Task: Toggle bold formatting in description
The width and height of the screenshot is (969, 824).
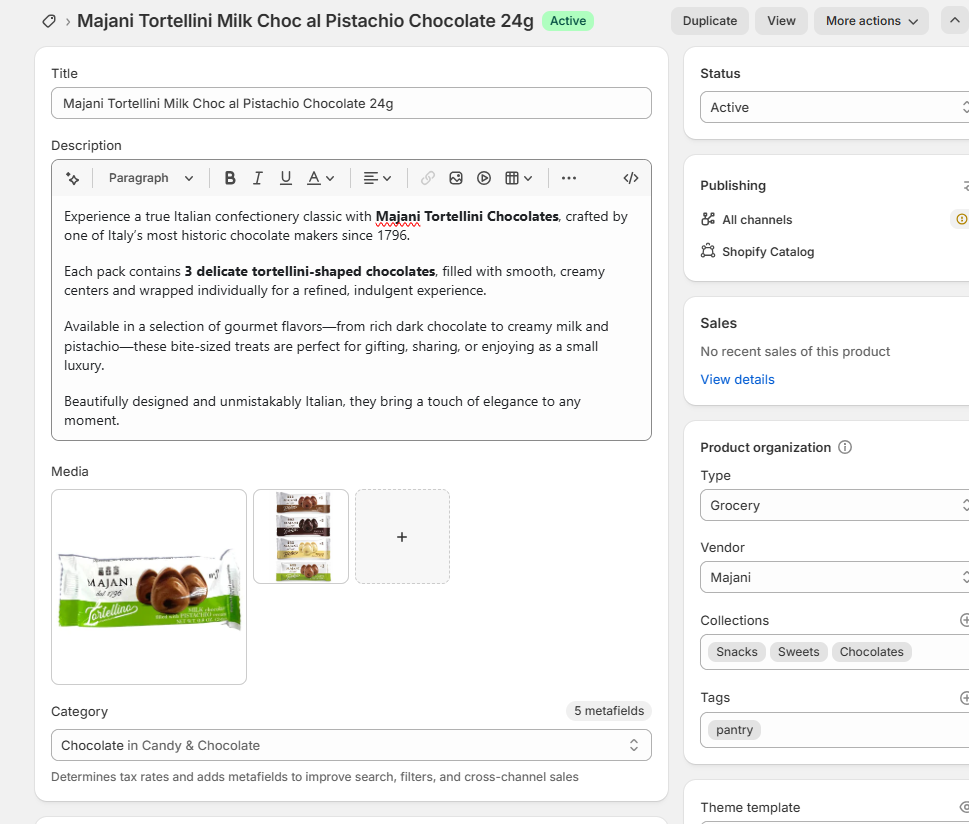Action: pos(230,179)
